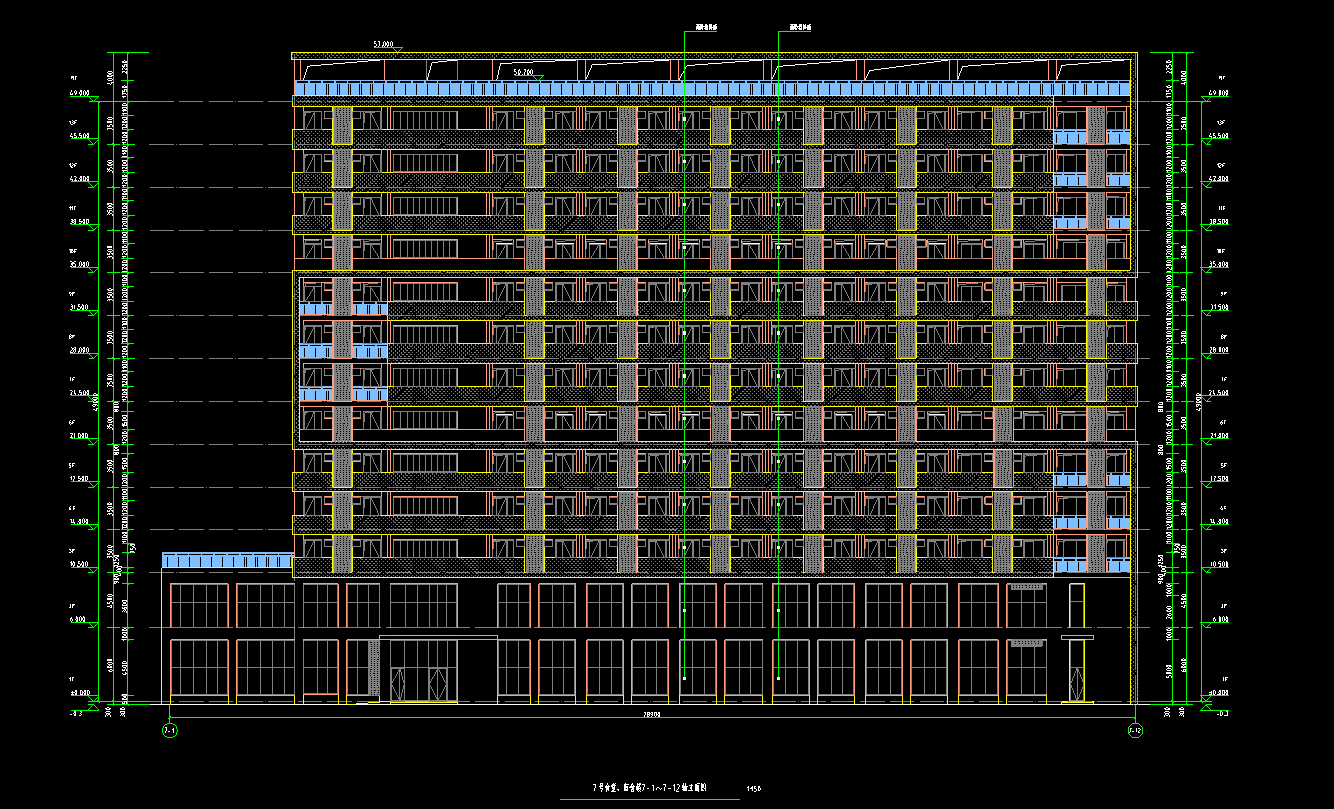Click the 7-1 grid axis bubble
1334x809 pixels.
coord(169,731)
